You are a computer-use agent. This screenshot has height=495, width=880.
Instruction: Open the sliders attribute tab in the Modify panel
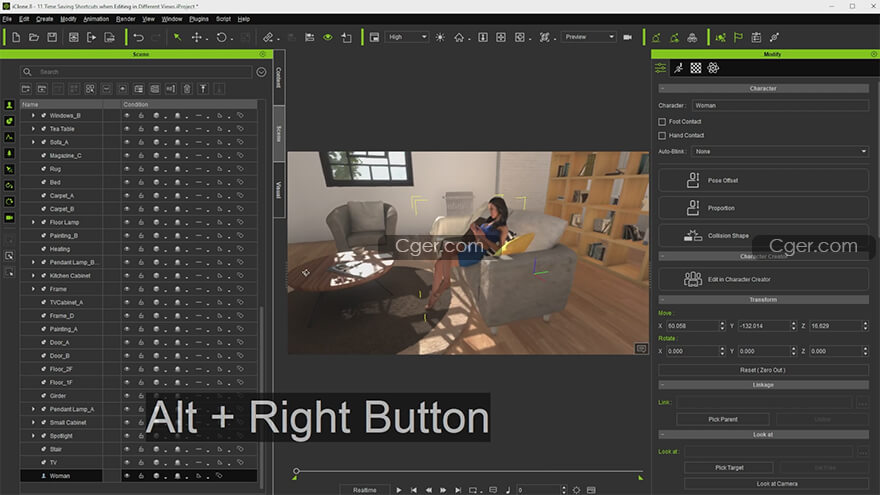pos(661,68)
